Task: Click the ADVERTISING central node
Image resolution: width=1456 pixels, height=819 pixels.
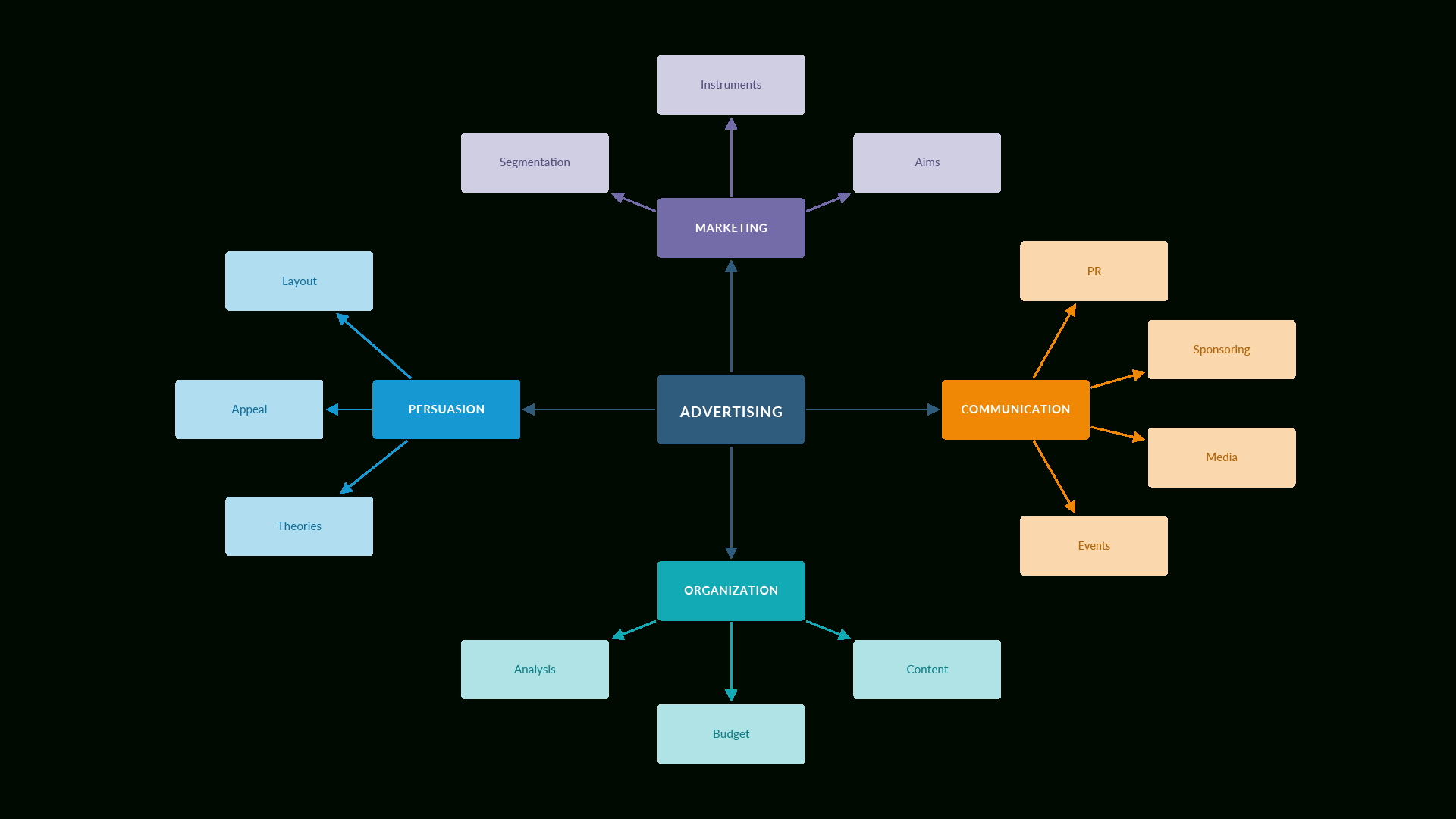Action: 731,408
